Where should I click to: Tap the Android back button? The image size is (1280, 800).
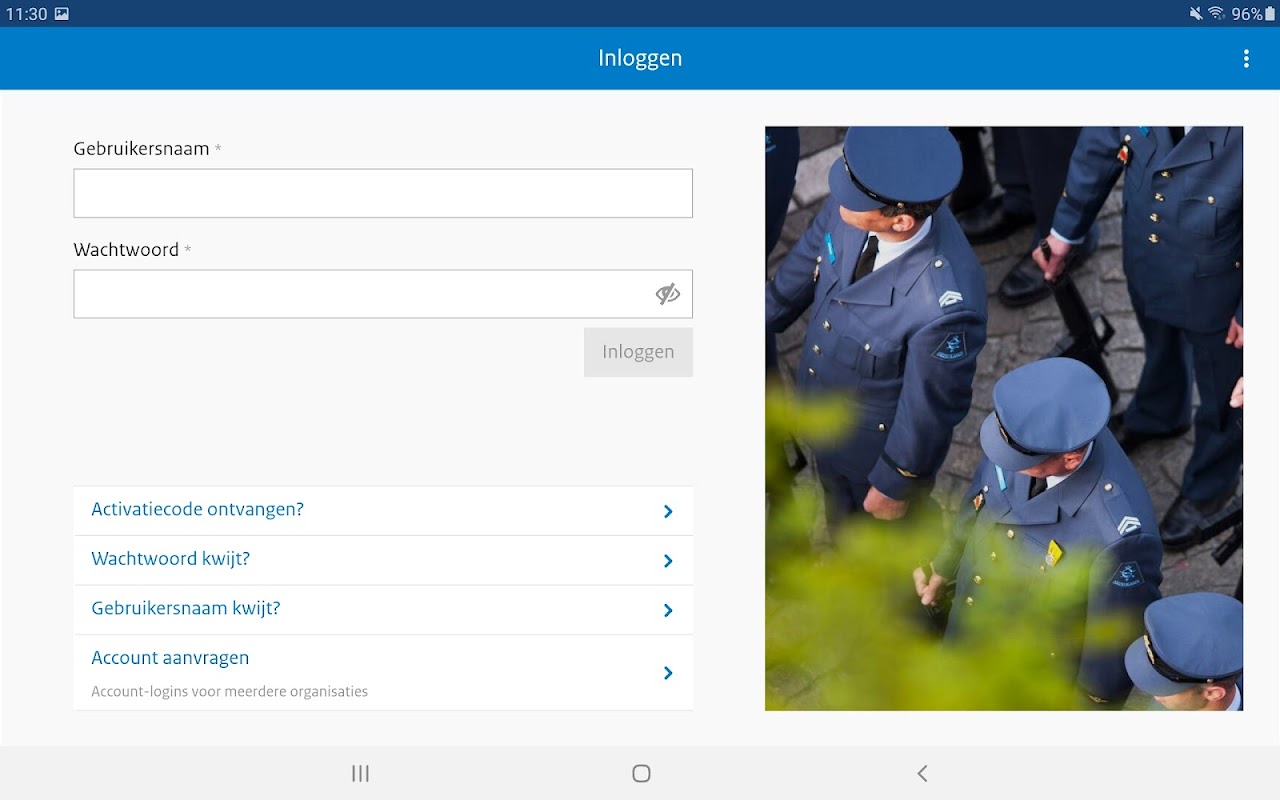point(922,773)
